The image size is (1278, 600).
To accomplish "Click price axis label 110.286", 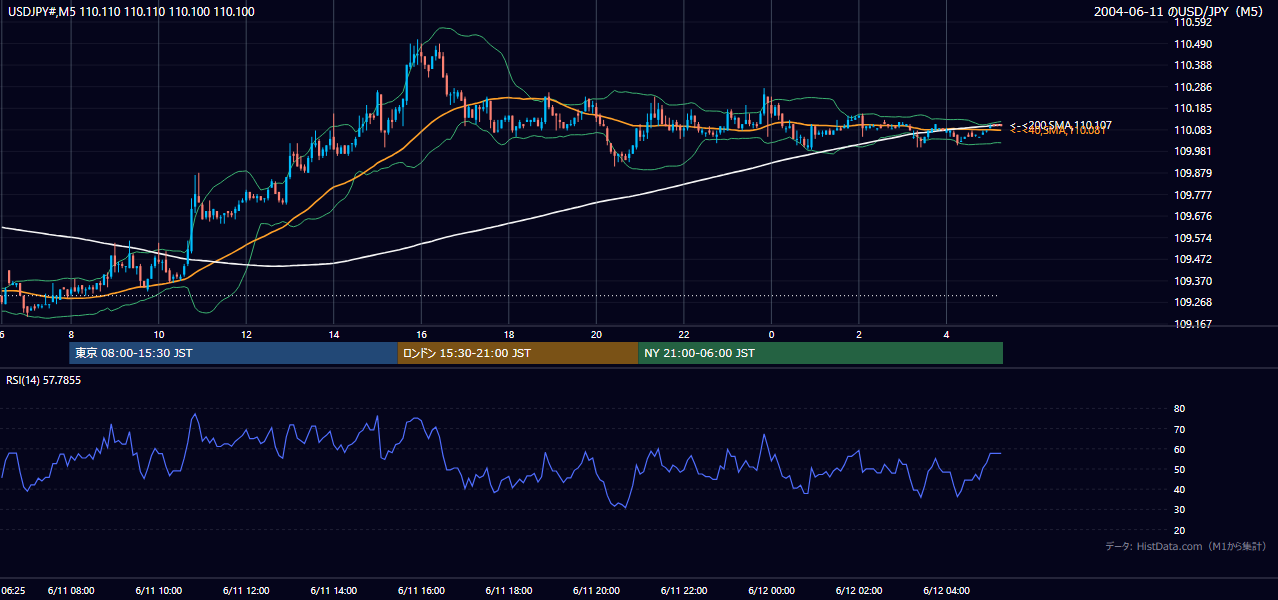I will [x=1192, y=87].
